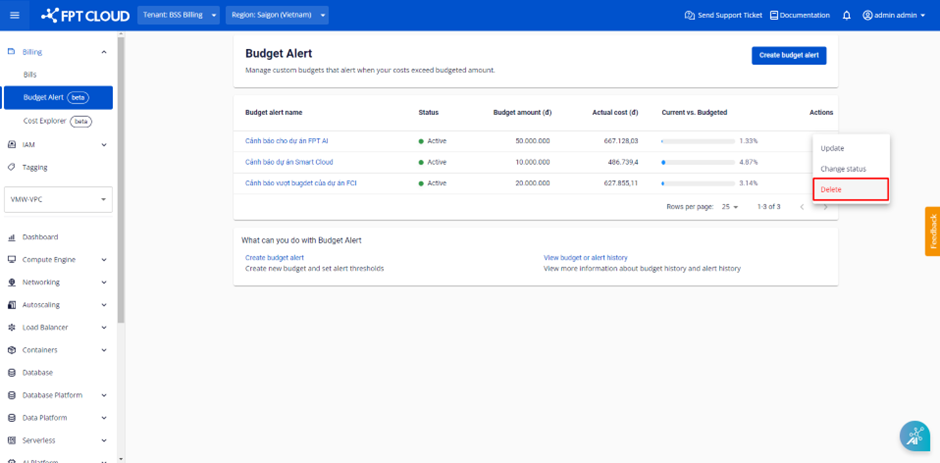Click the Create budget alert button
Screen dimensions: 940x463
tap(788, 55)
